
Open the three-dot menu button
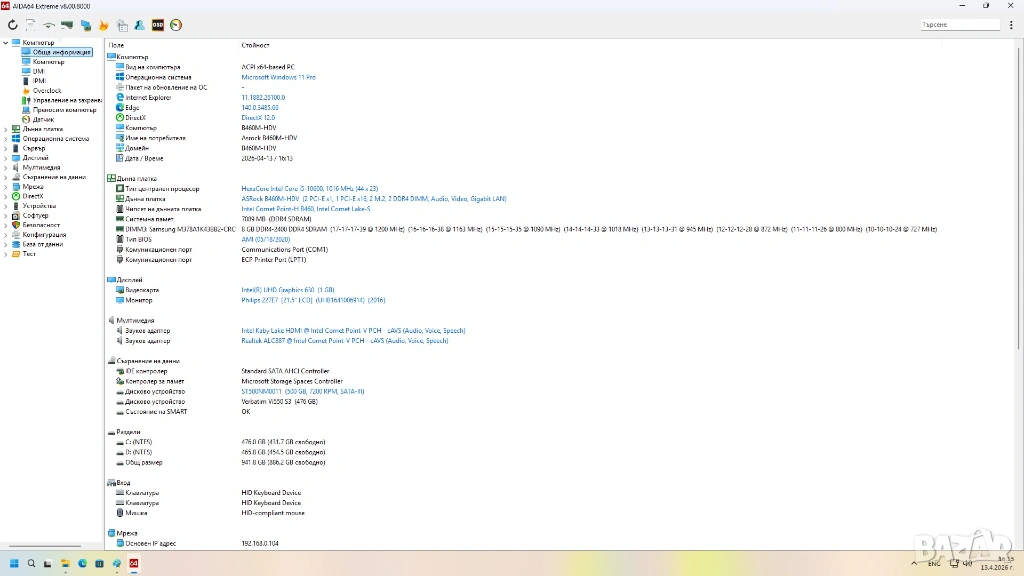coord(1011,25)
